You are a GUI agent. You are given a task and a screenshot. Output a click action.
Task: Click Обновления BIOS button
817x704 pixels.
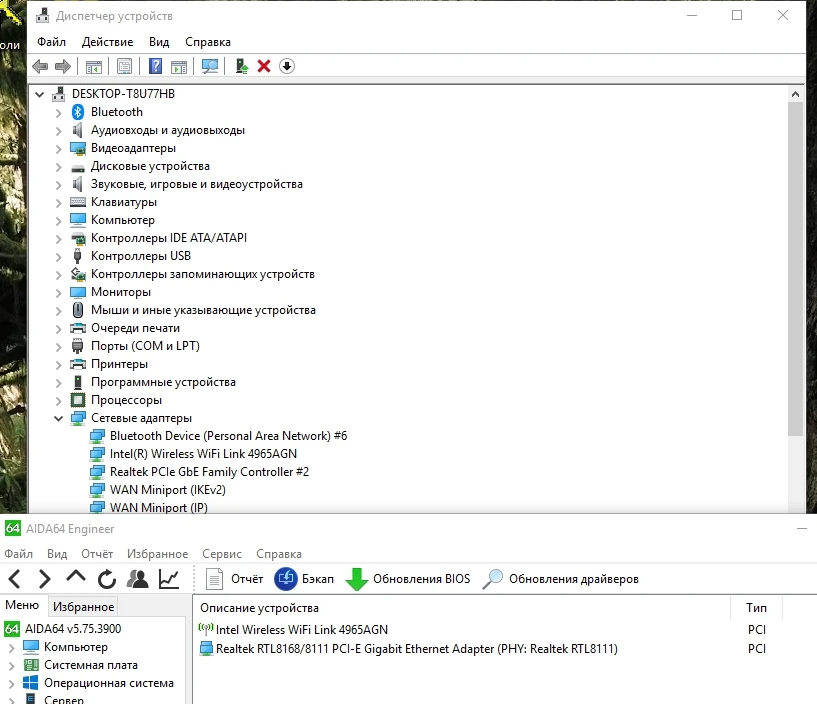click(408, 579)
